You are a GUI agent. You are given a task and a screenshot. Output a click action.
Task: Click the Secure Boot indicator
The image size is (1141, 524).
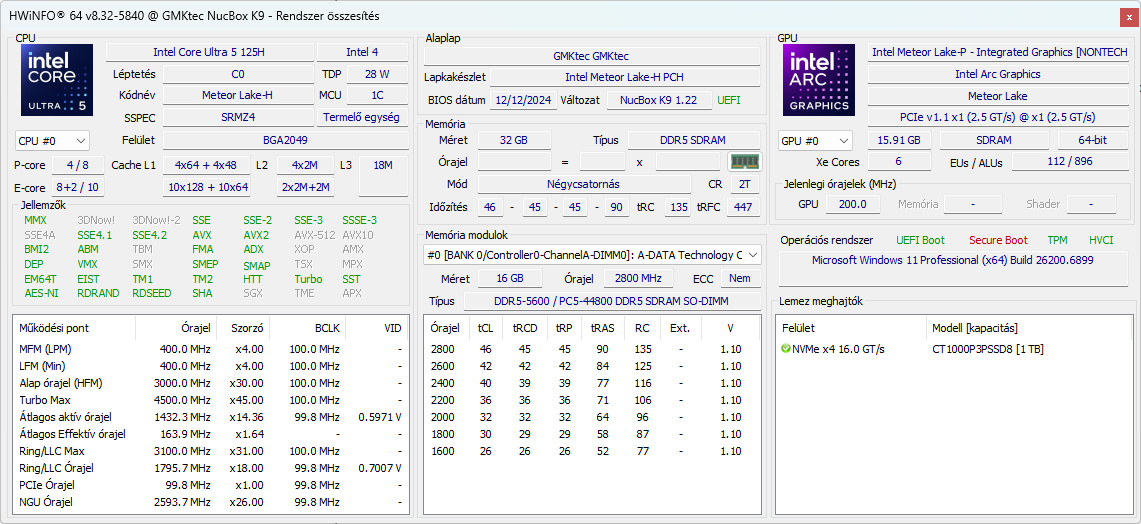pos(997,240)
